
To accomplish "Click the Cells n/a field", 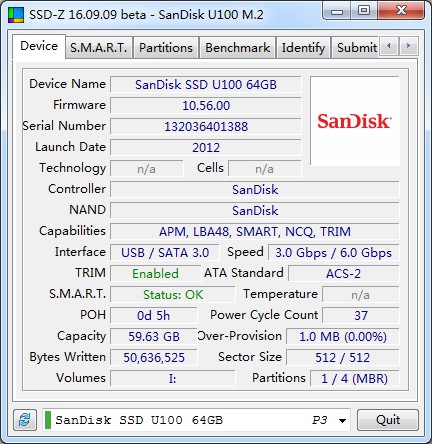I will pyautogui.click(x=265, y=169).
